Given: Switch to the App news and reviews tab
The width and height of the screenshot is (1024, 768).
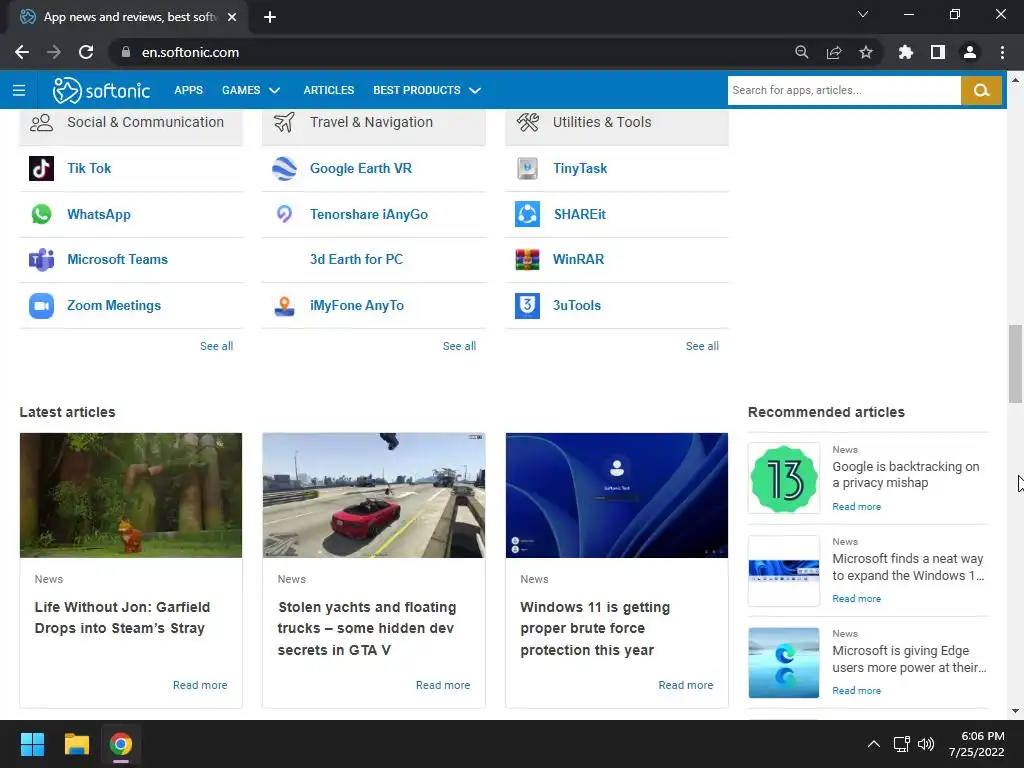Looking at the screenshot, I should tap(124, 17).
